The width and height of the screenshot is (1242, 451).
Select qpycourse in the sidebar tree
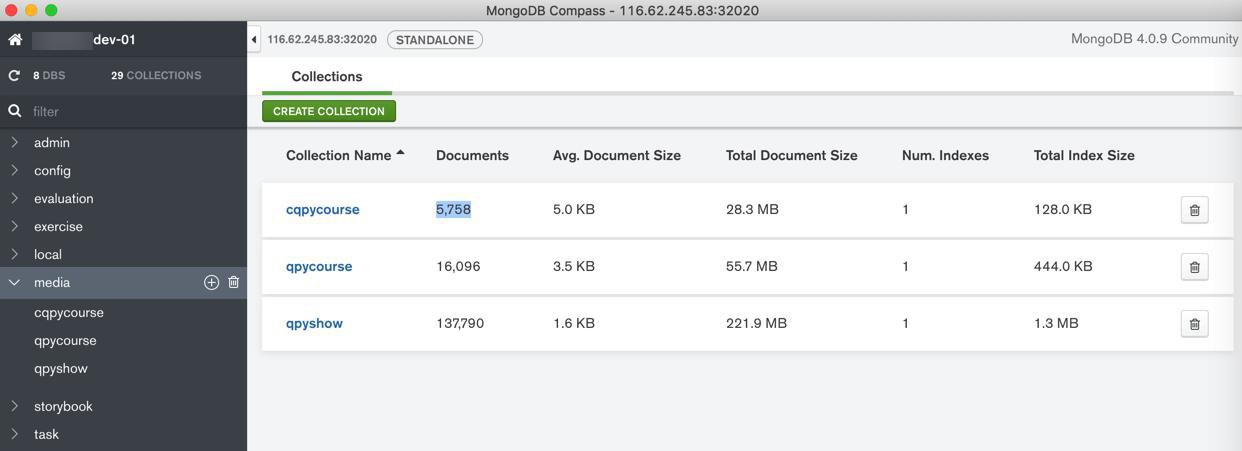pyautogui.click(x=65, y=341)
